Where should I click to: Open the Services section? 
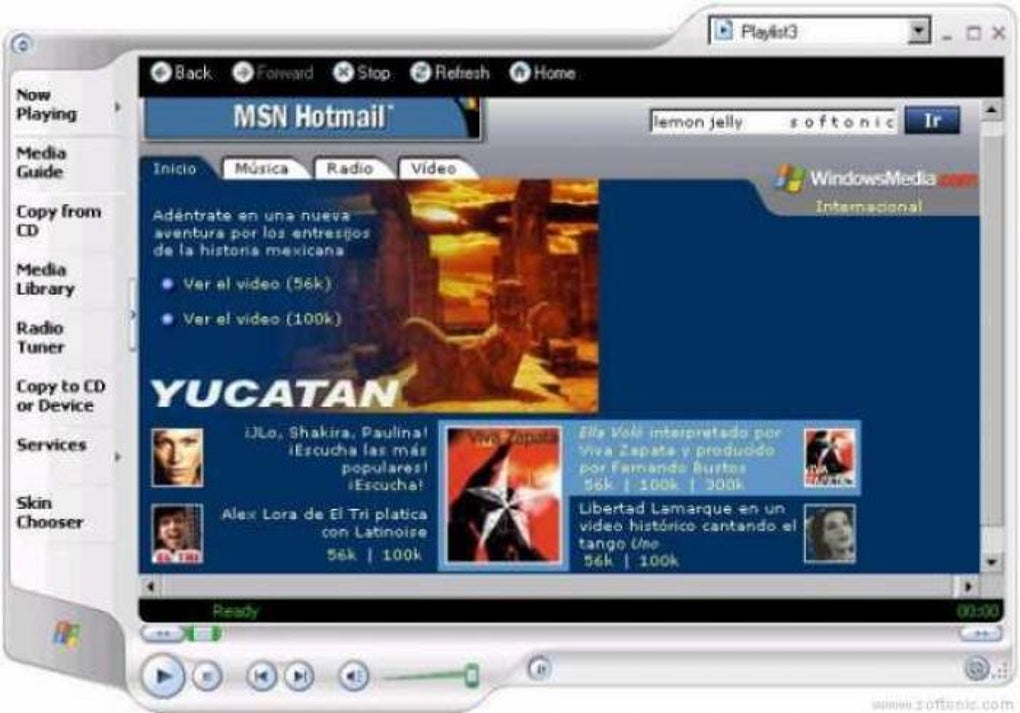(51, 445)
